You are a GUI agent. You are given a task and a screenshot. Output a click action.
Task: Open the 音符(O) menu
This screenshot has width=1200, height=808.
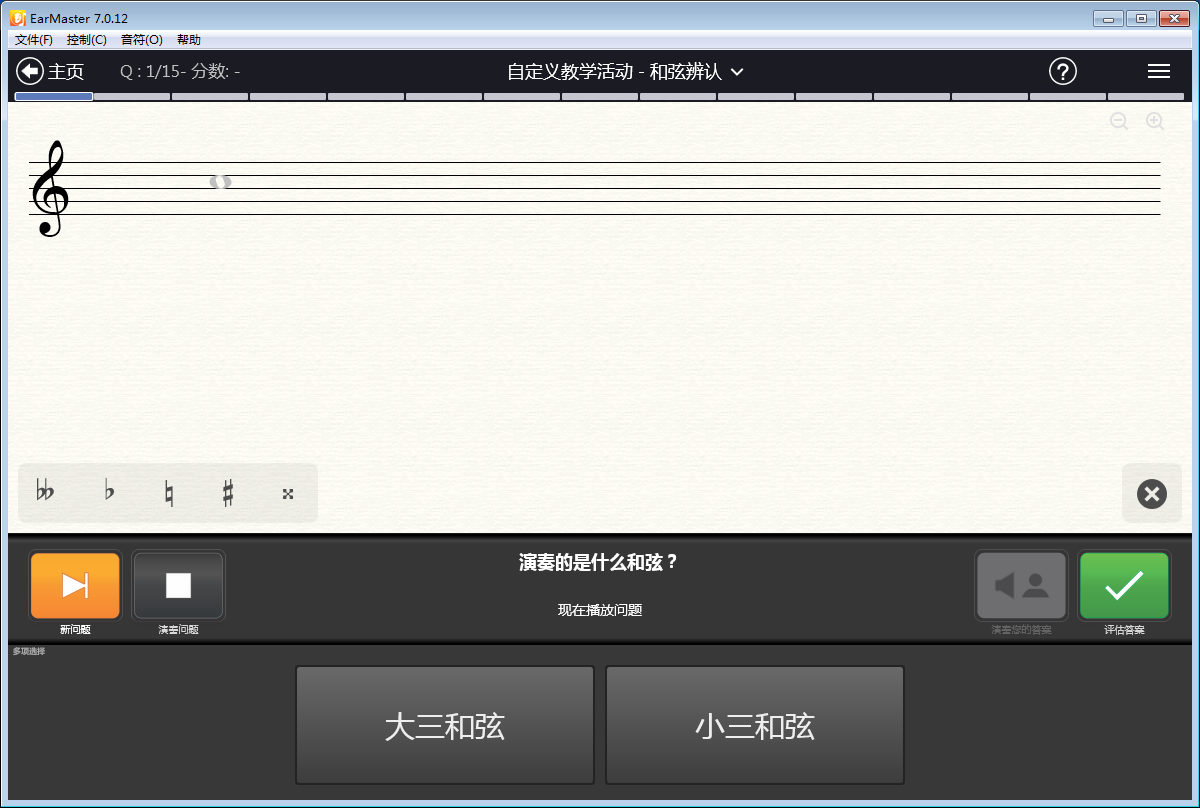141,40
